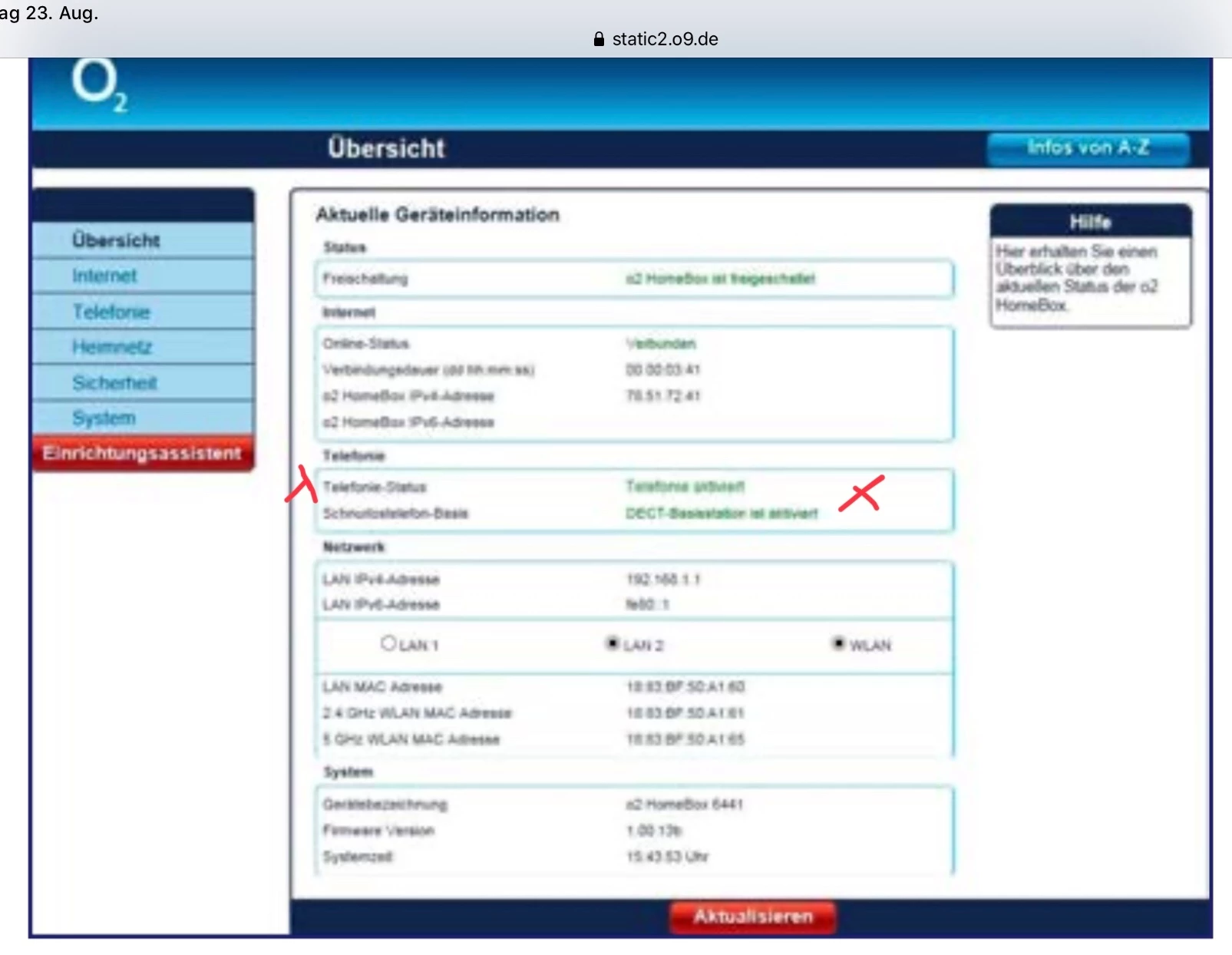Screen dimensions: 1232x955
Task: Choose the WLAN radio button
Action: coord(839,643)
